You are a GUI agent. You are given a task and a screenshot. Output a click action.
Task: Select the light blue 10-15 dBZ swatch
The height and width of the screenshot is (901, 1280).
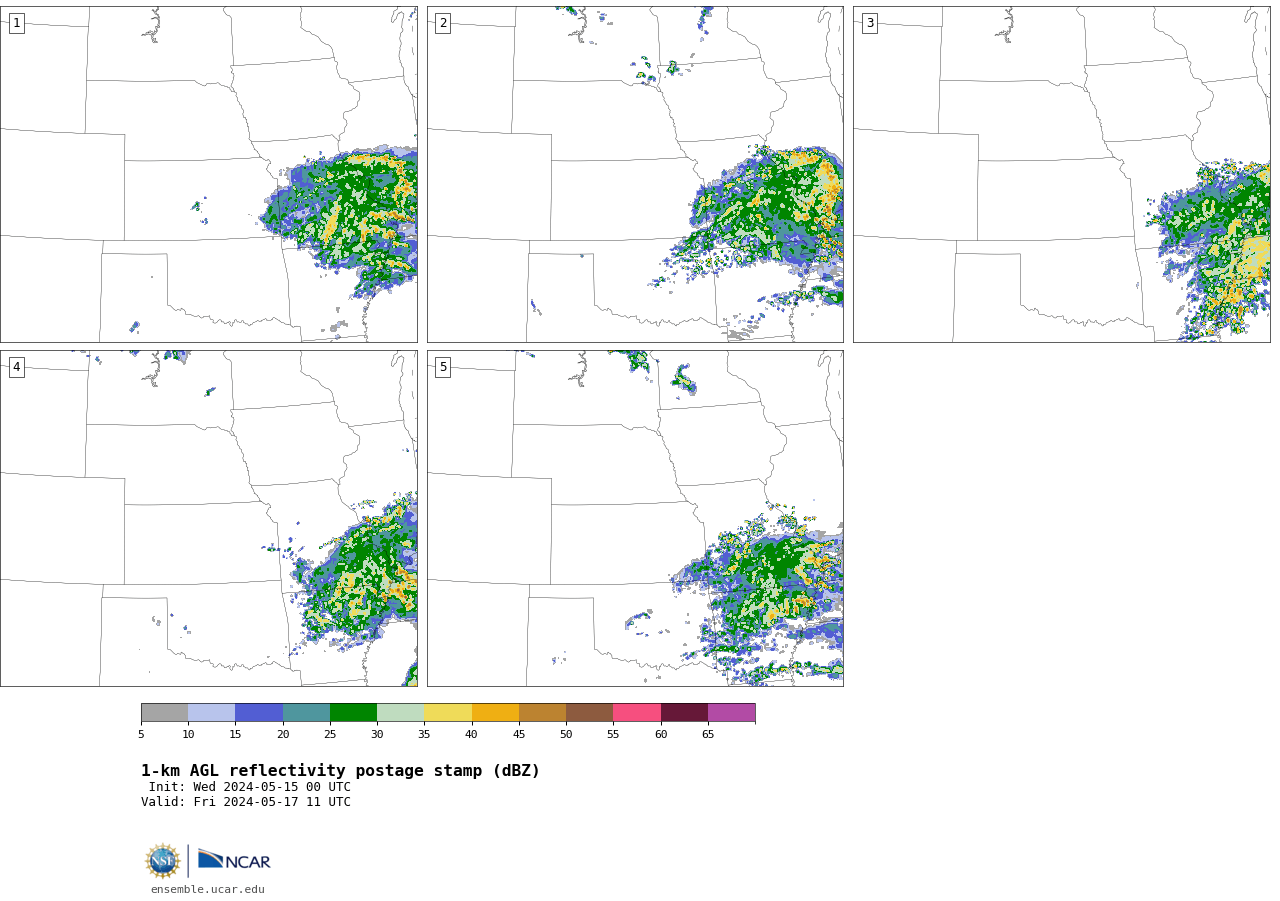point(212,712)
